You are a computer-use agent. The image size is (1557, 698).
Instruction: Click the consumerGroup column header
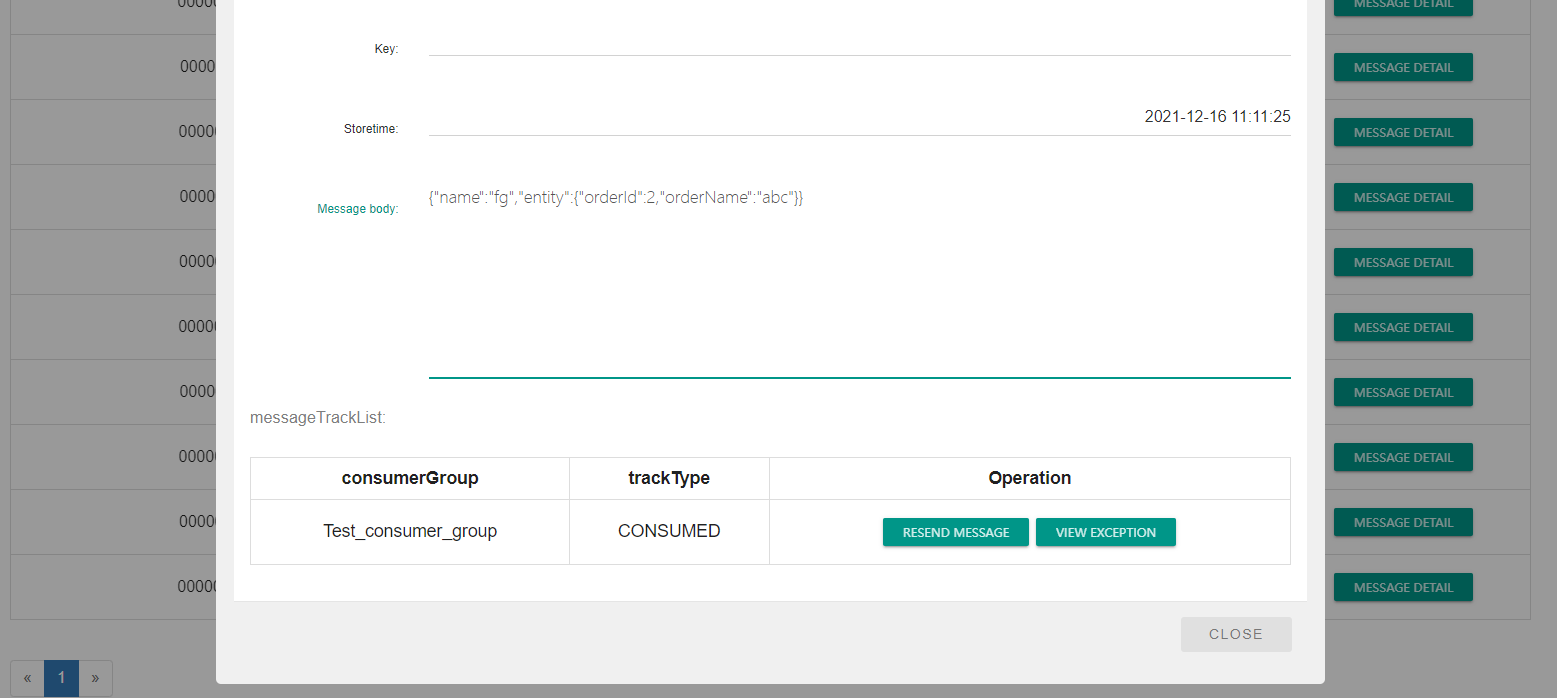point(410,478)
